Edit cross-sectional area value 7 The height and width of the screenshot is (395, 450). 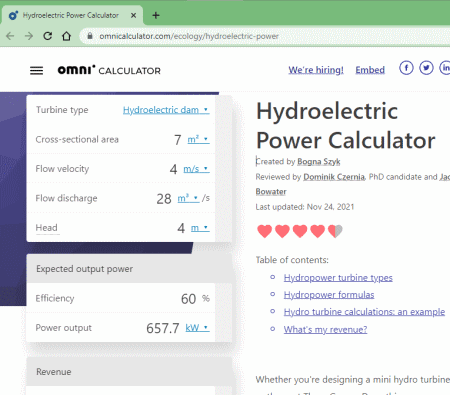tap(178, 140)
